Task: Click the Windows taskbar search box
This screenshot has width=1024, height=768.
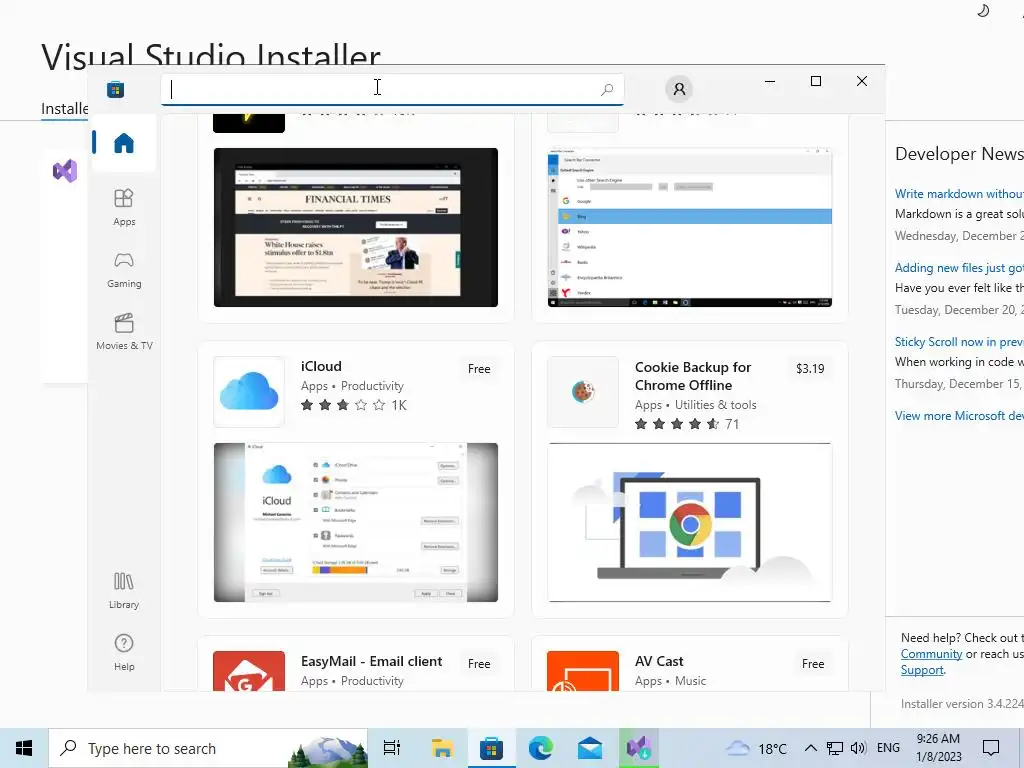Action: click(208, 748)
